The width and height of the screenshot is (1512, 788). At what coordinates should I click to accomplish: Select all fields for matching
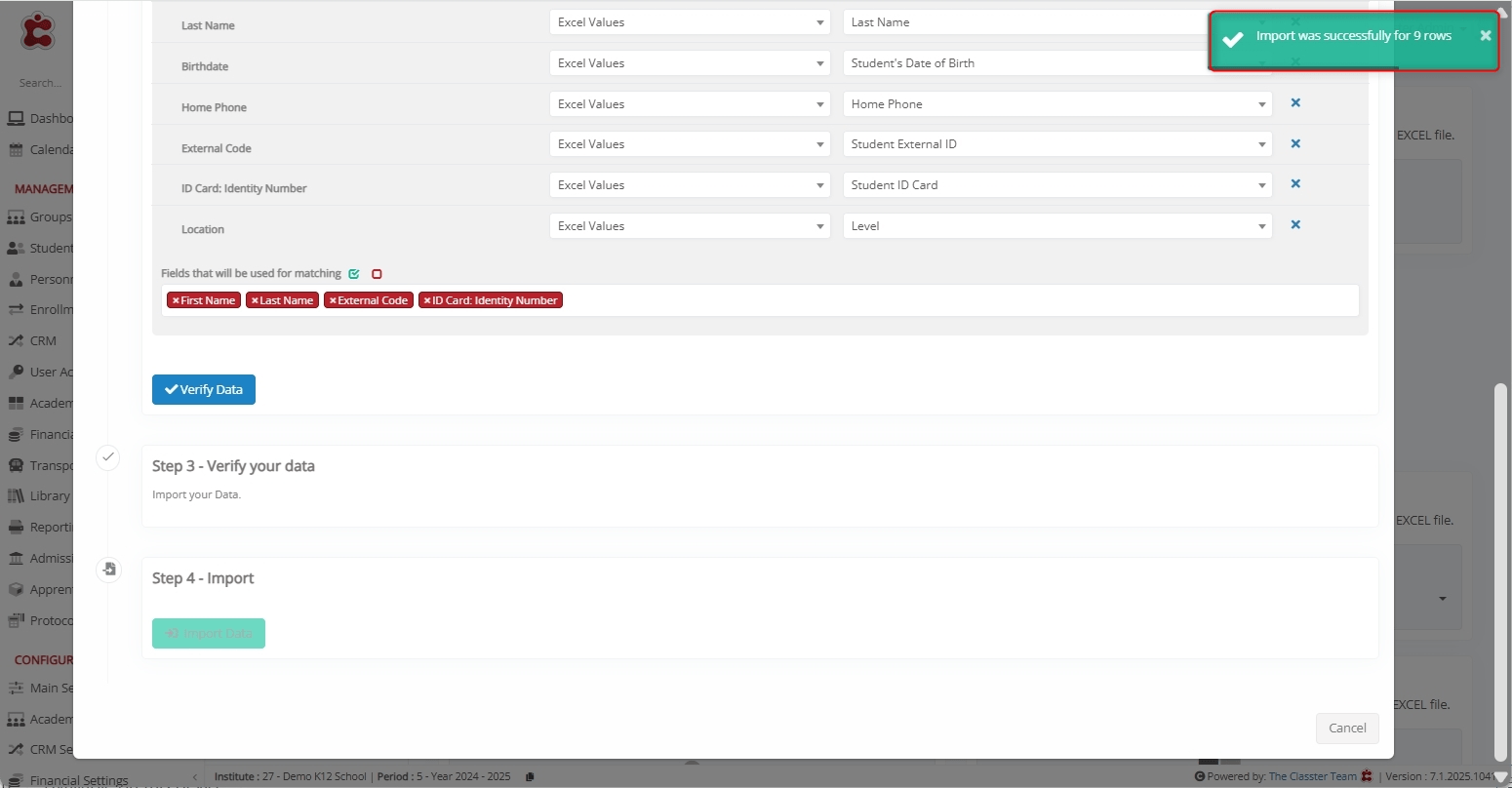click(x=354, y=274)
